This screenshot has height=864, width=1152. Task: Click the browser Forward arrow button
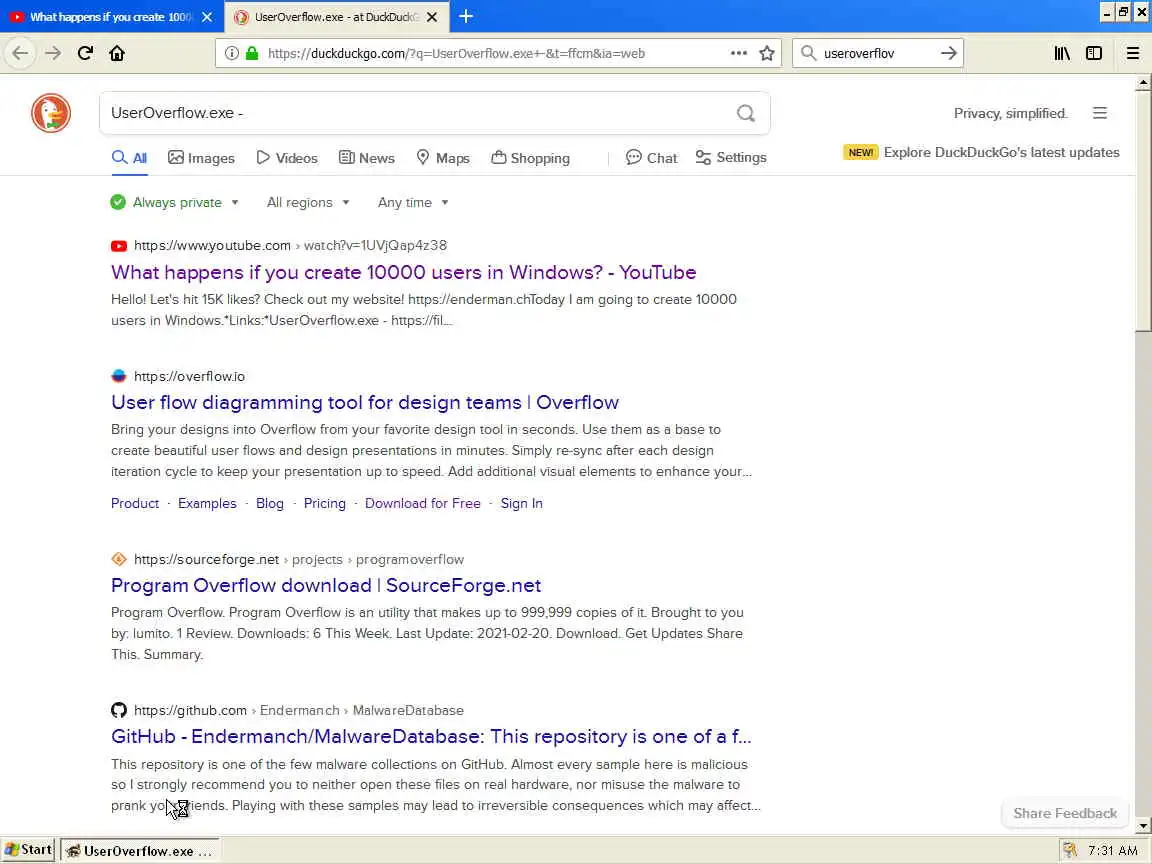point(53,53)
